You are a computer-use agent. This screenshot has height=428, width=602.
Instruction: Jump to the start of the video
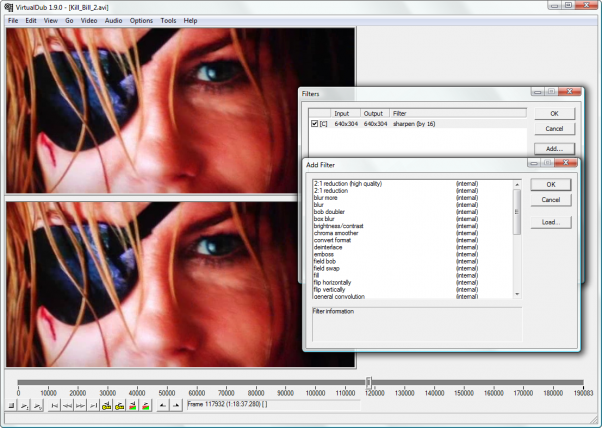(55, 405)
